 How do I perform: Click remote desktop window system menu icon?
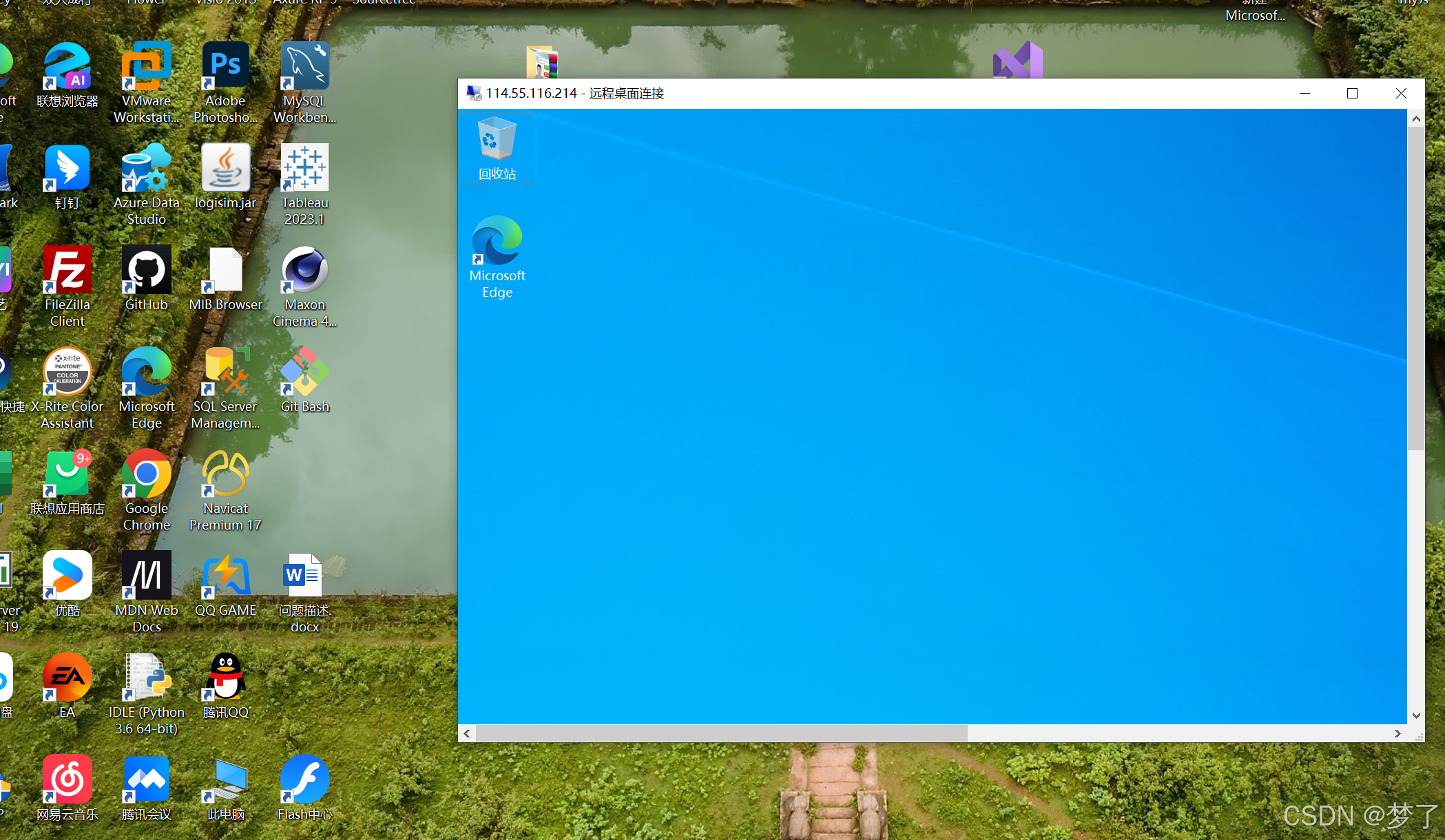pos(474,93)
